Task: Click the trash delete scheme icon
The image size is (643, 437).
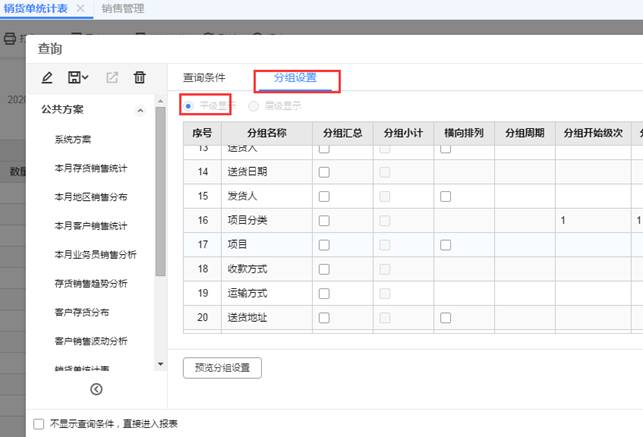Action: 140,78
